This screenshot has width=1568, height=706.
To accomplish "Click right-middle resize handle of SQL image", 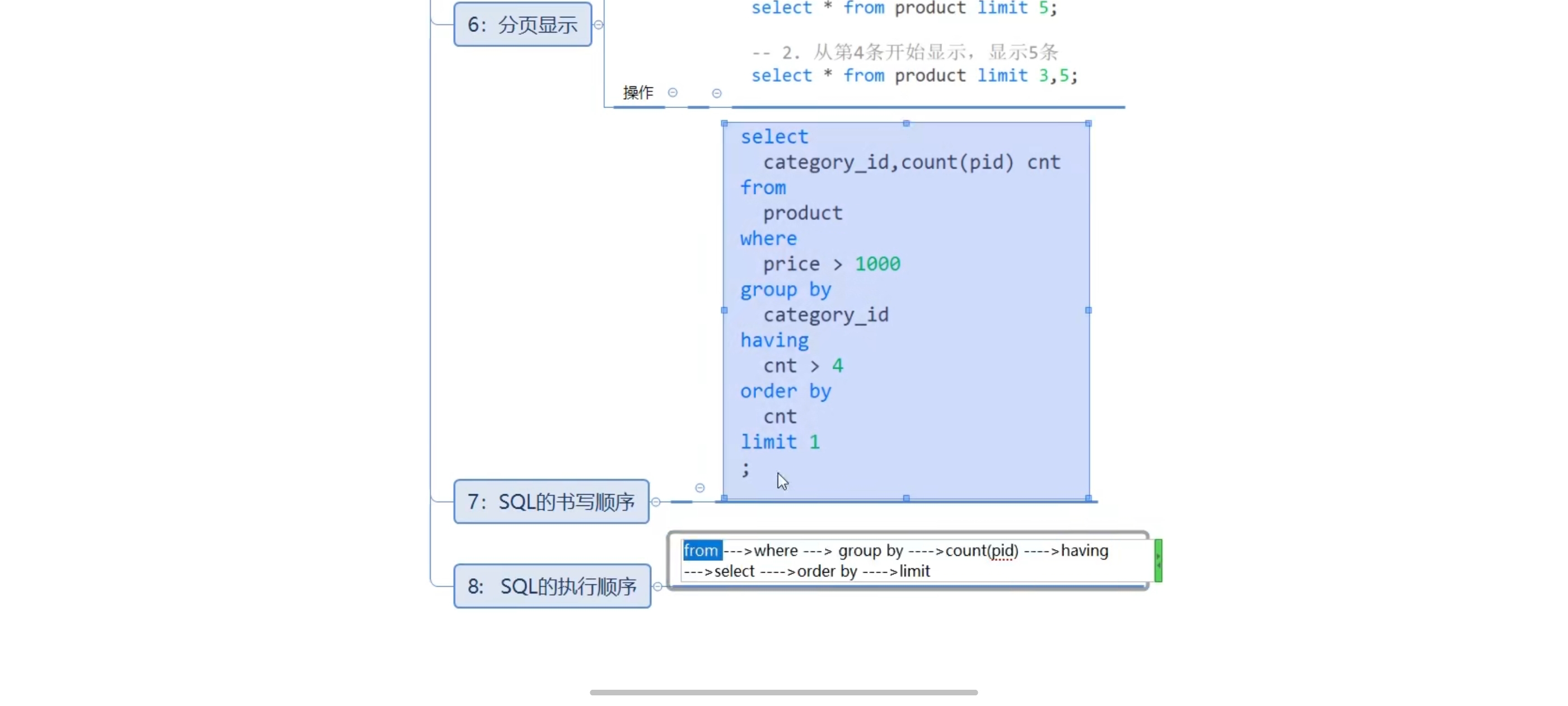I will [1088, 310].
